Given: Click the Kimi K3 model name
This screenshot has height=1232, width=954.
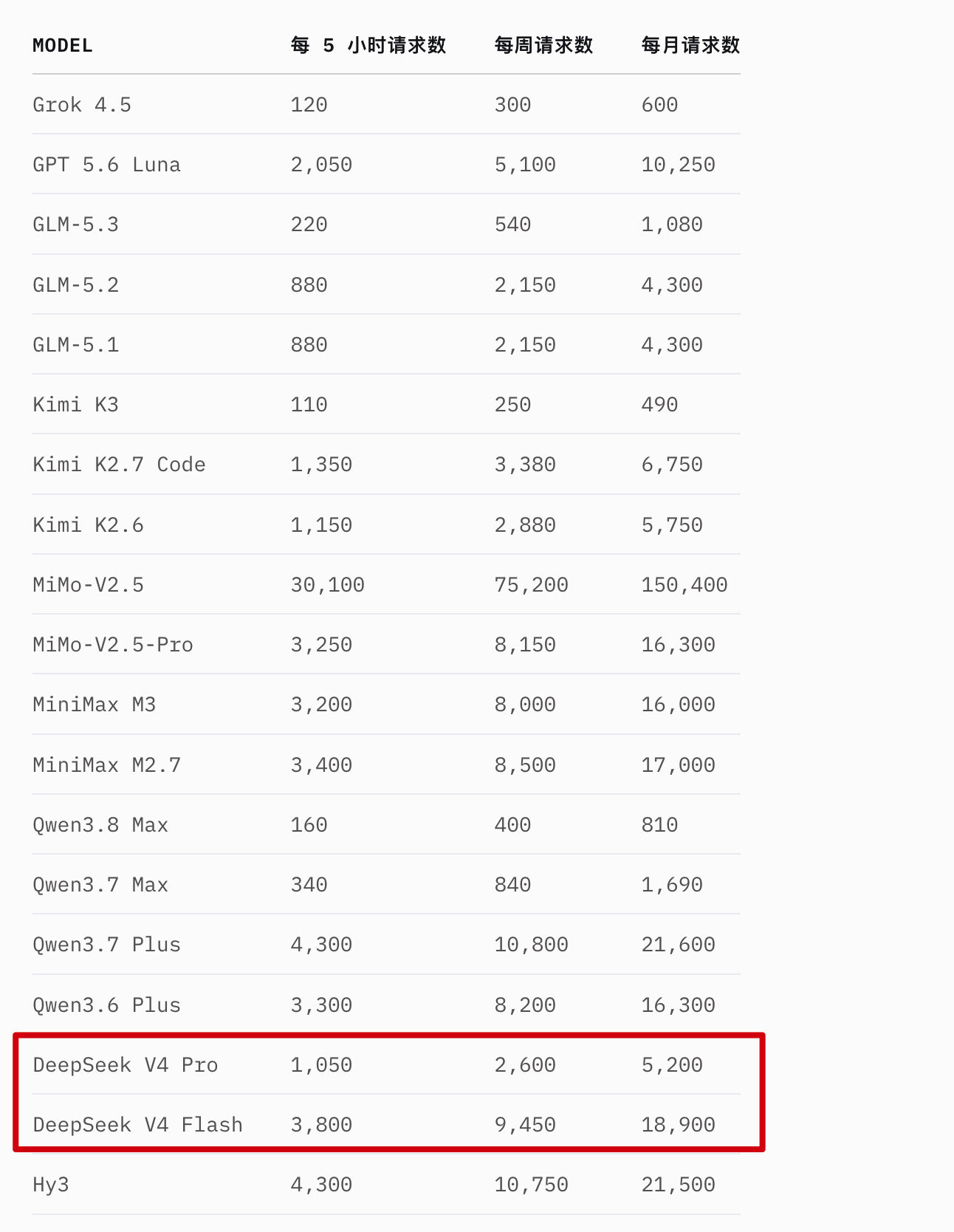Looking at the screenshot, I should tap(75, 405).
